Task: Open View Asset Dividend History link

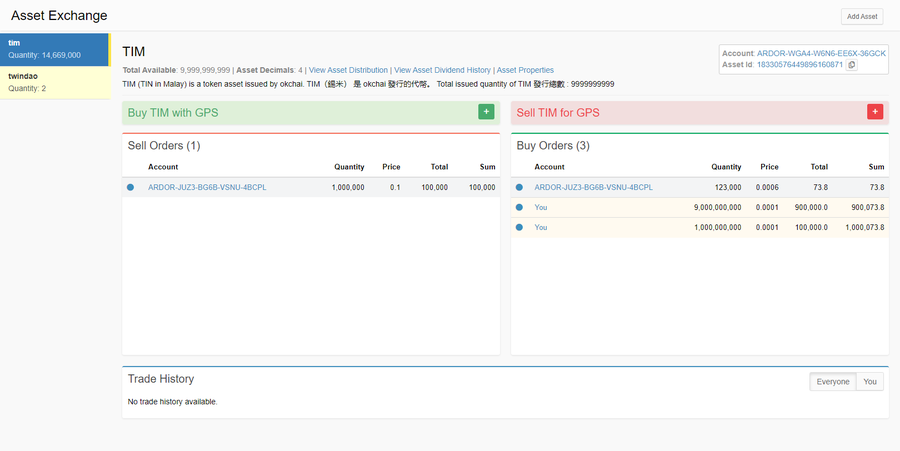Action: coord(442,70)
